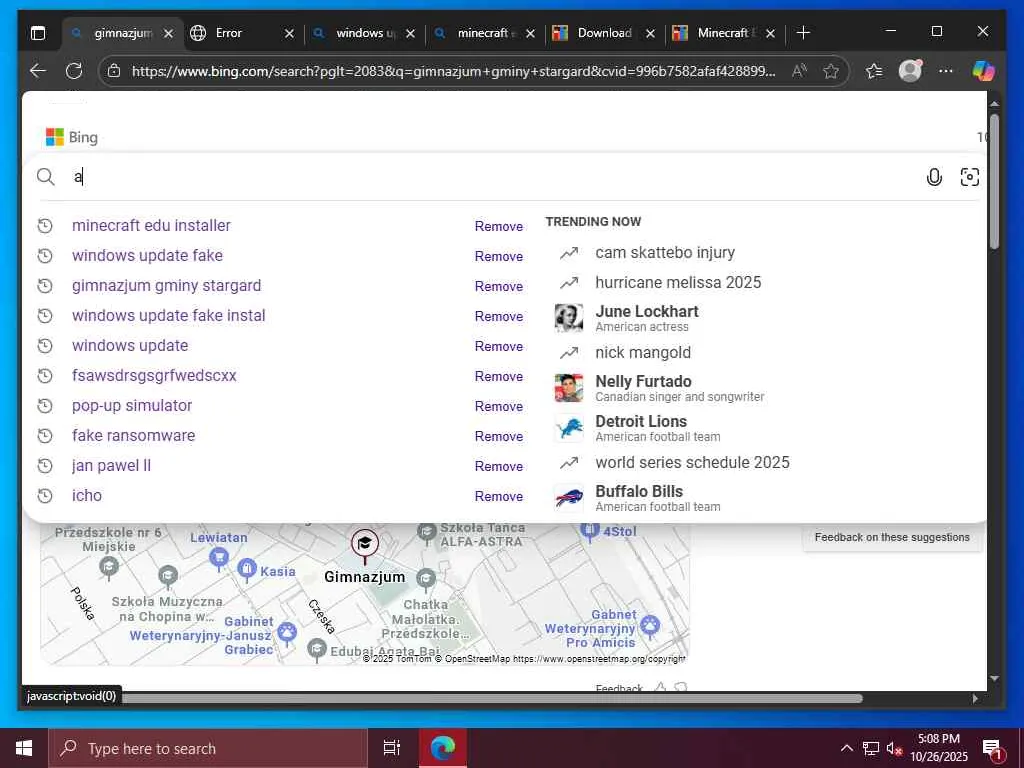Click Feedback on these suggestions

point(892,537)
